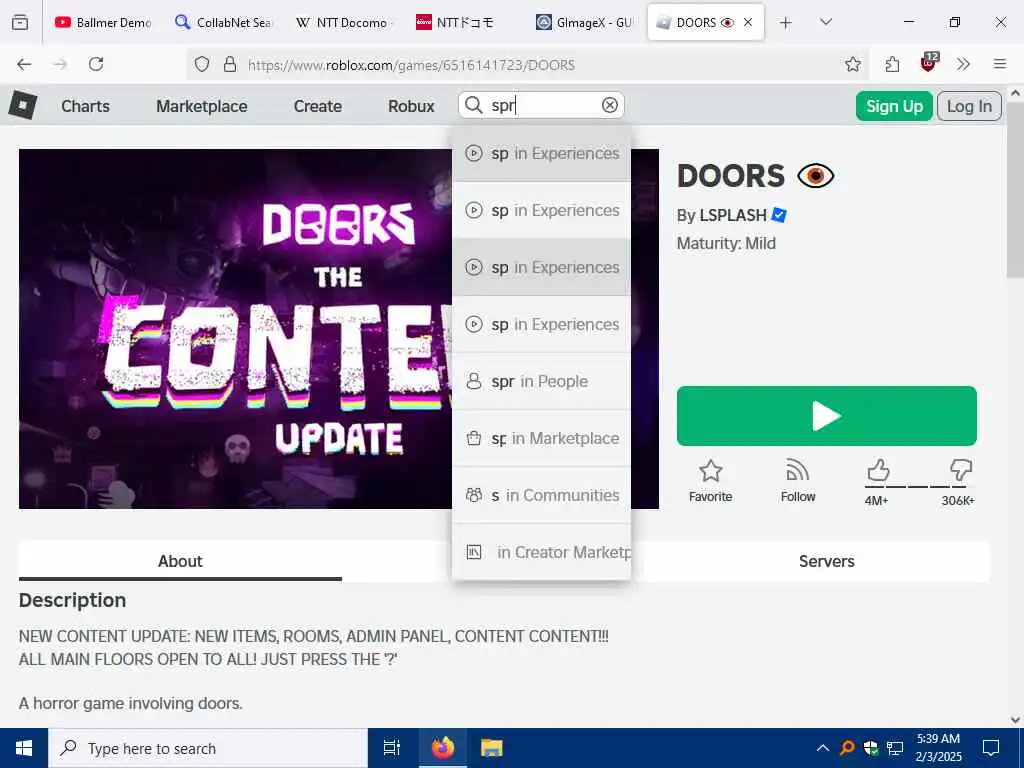Open Firefox View tab manager icon
This screenshot has width=1024, height=768.
click(20, 22)
